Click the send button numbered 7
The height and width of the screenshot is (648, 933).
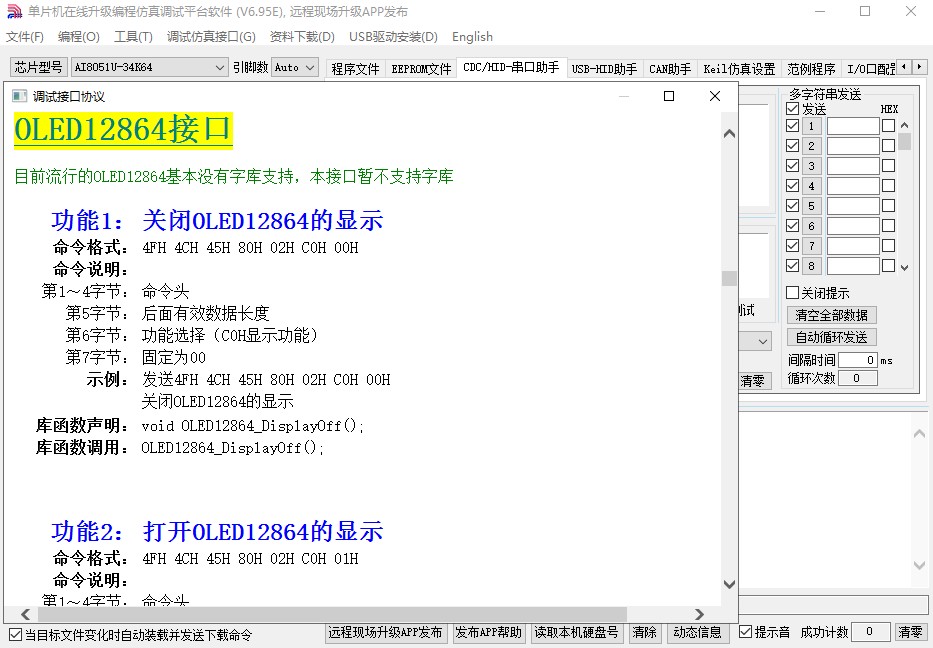click(x=811, y=246)
